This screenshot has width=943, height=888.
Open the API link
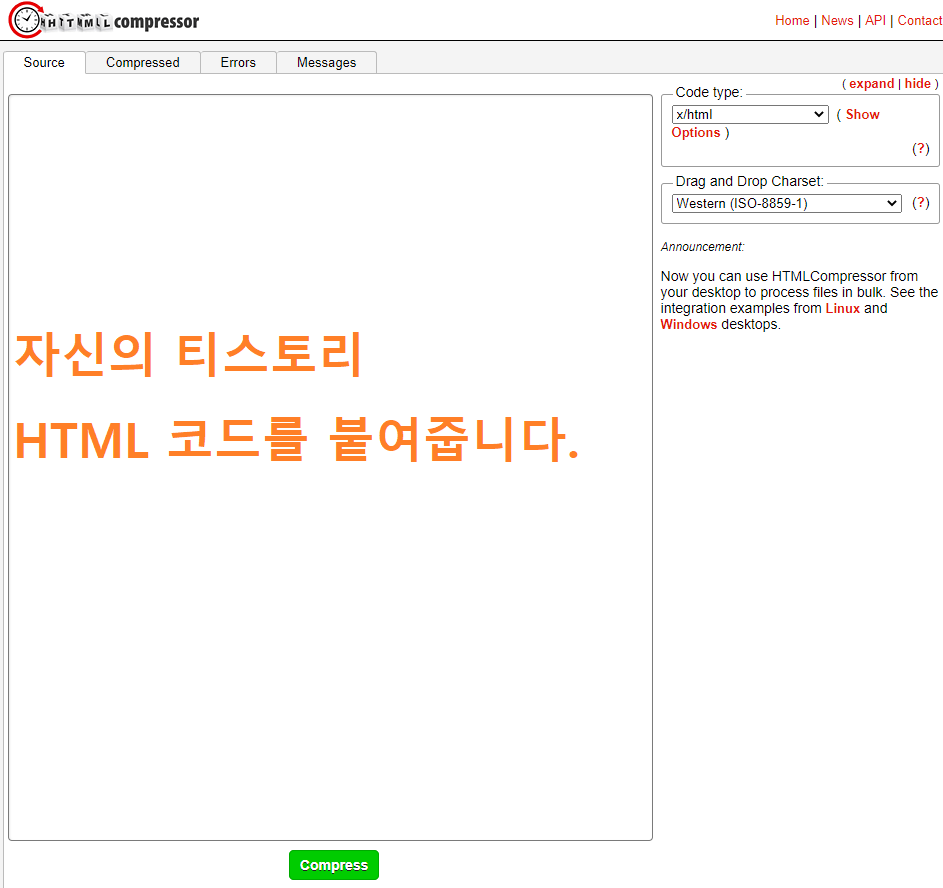pyautogui.click(x=875, y=20)
